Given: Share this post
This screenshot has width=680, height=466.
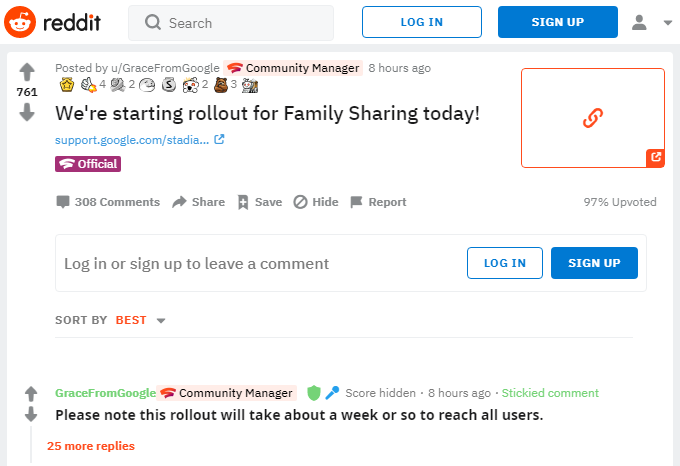Looking at the screenshot, I should point(198,202).
